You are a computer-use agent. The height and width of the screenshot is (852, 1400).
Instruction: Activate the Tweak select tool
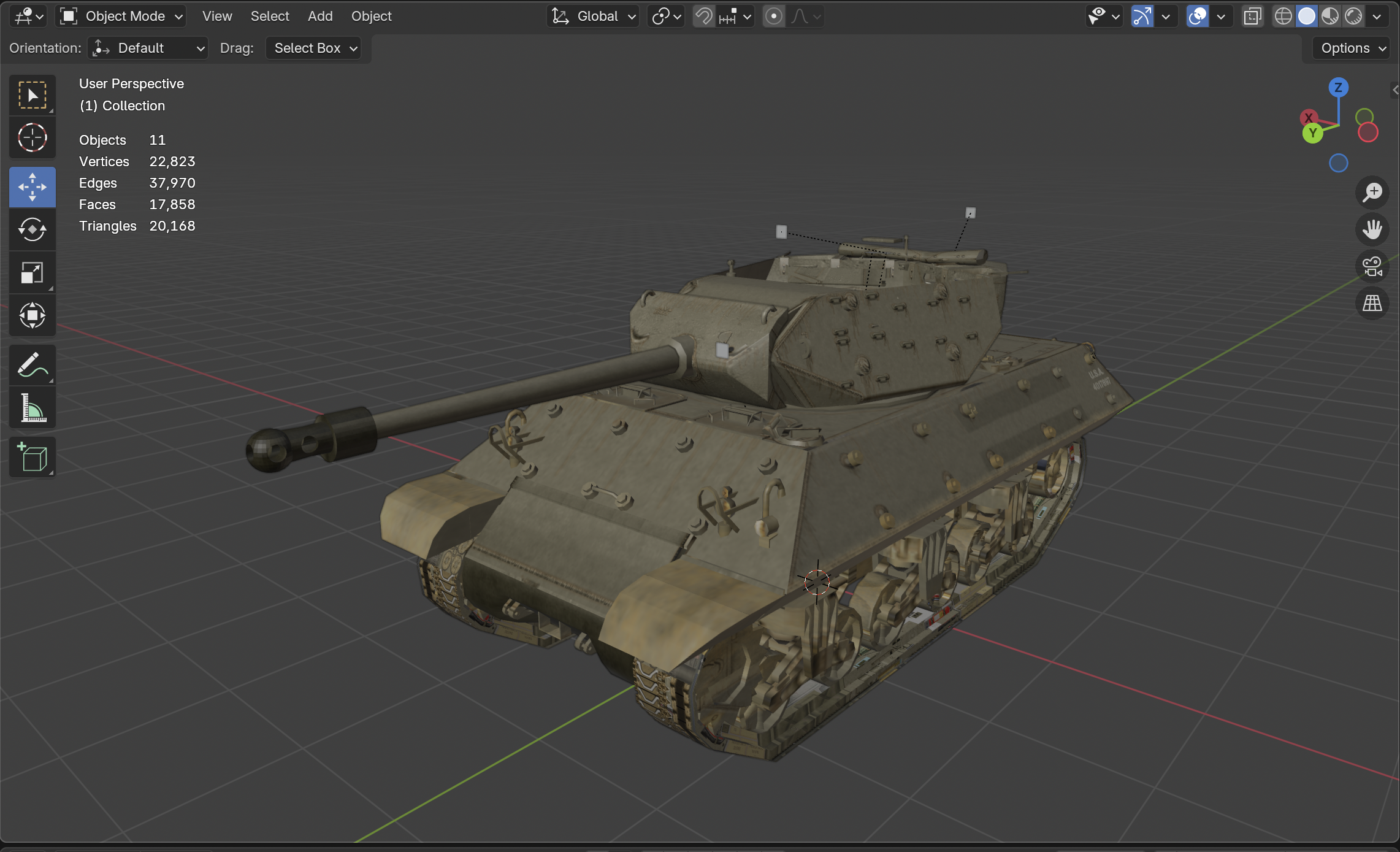(32, 94)
